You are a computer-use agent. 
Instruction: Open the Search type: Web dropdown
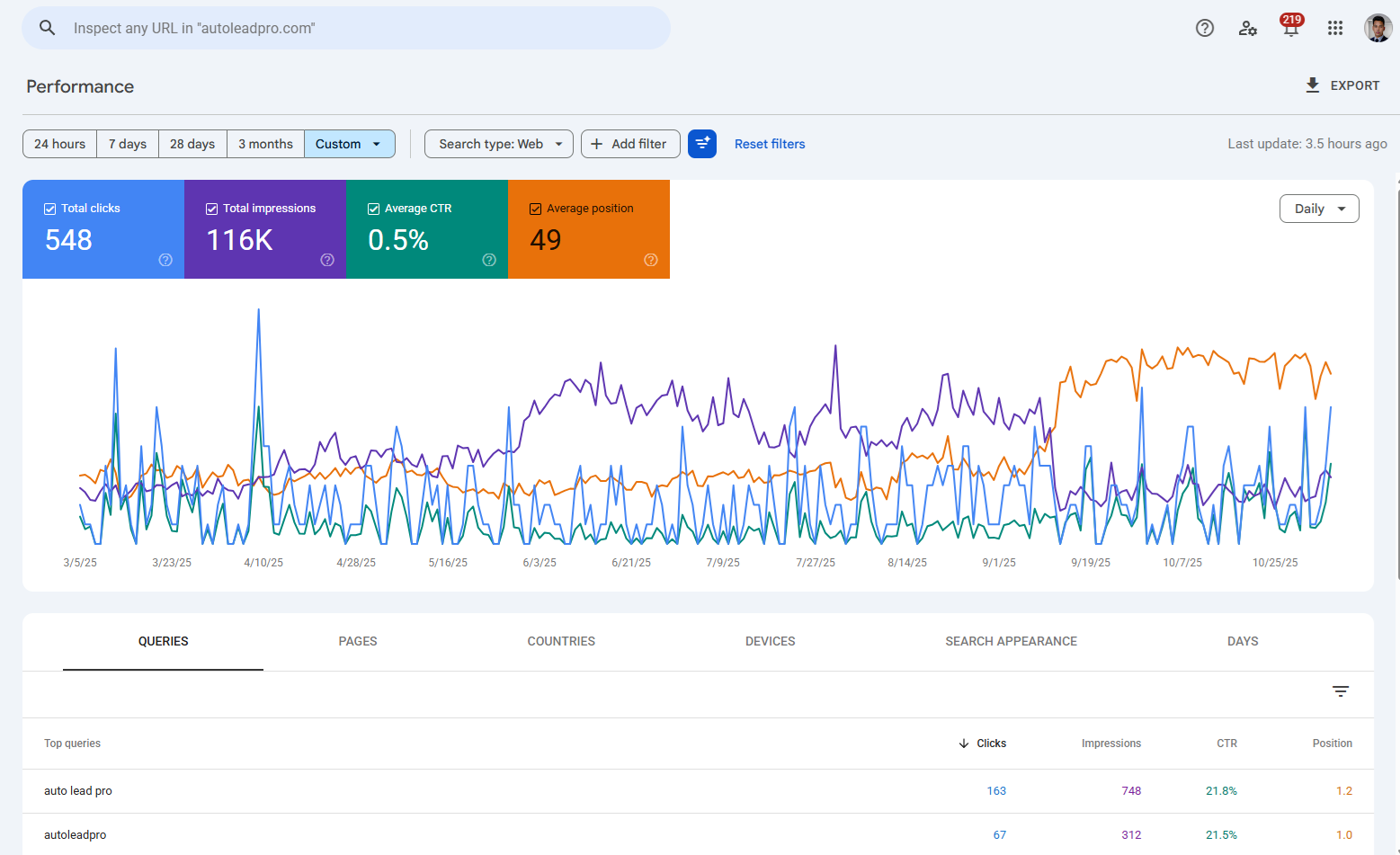click(499, 144)
